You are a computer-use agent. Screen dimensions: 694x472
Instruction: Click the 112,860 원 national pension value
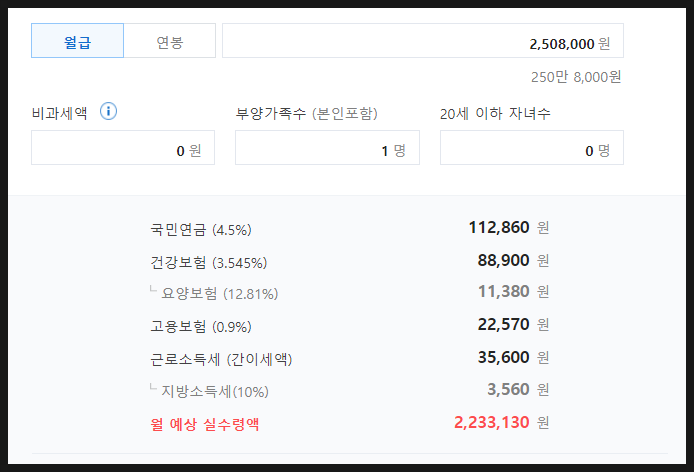pyautogui.click(x=507, y=228)
